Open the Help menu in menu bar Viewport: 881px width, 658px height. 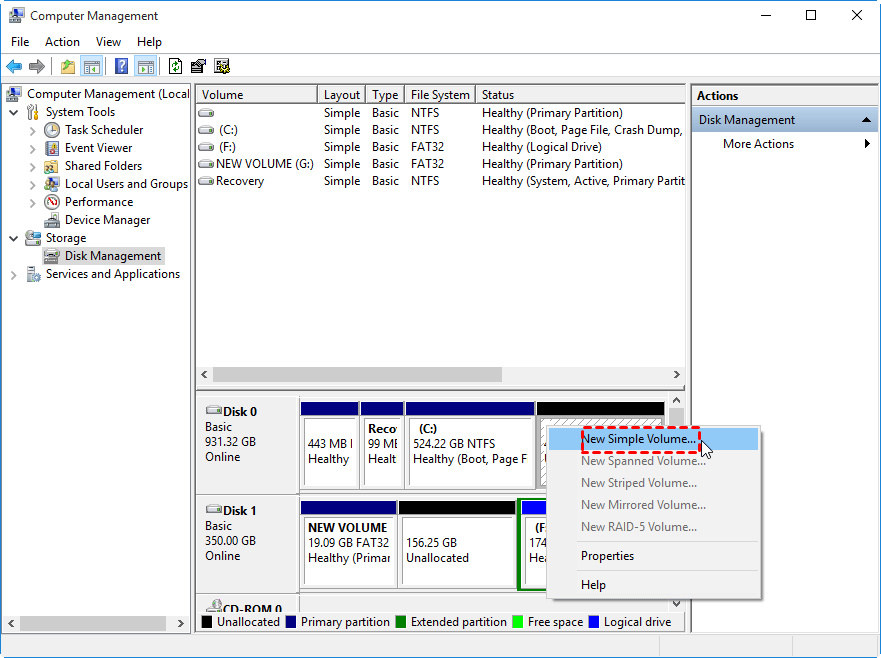149,42
